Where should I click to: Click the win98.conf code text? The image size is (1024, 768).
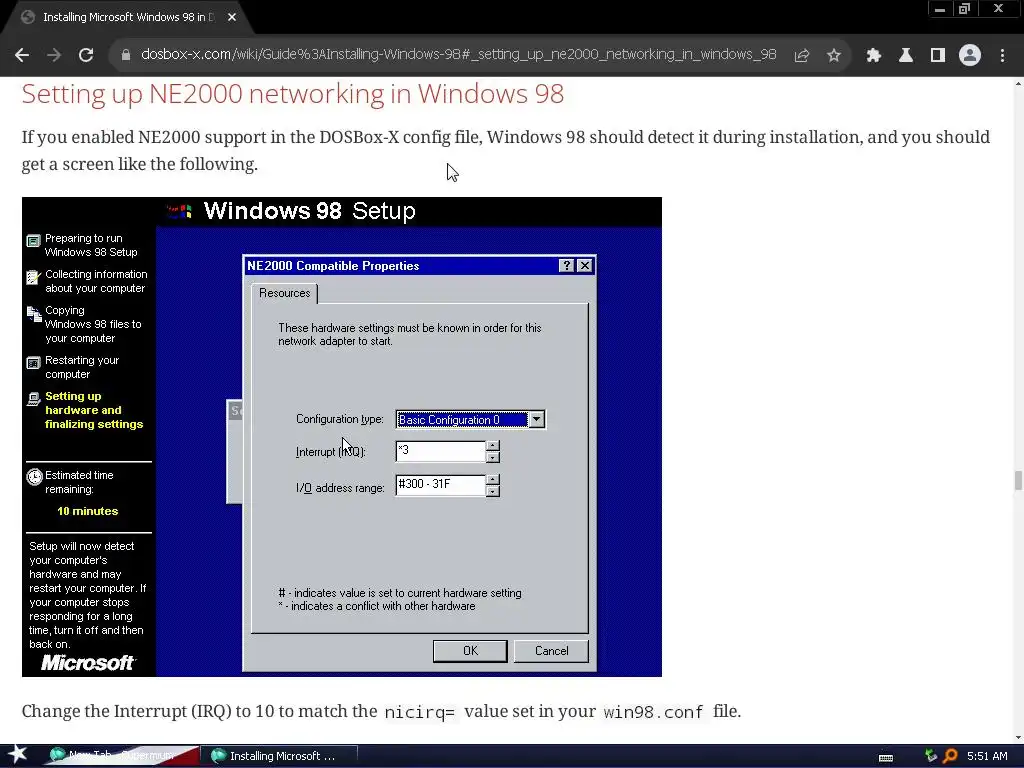pos(653,712)
